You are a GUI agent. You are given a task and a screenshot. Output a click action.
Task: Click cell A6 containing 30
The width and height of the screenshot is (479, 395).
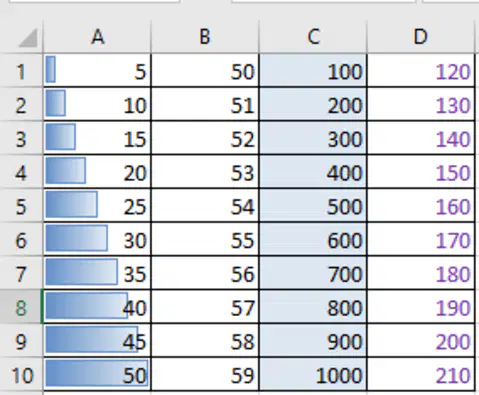(x=97, y=239)
